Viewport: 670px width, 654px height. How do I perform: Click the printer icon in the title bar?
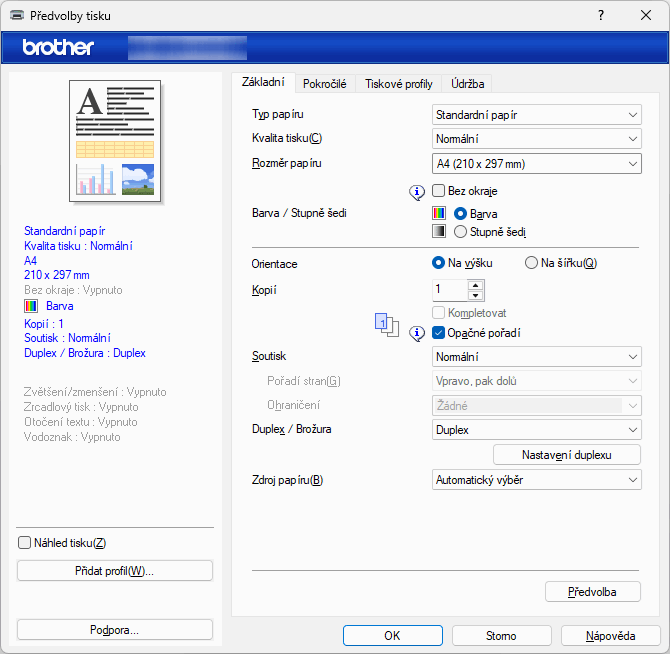pyautogui.click(x=17, y=15)
